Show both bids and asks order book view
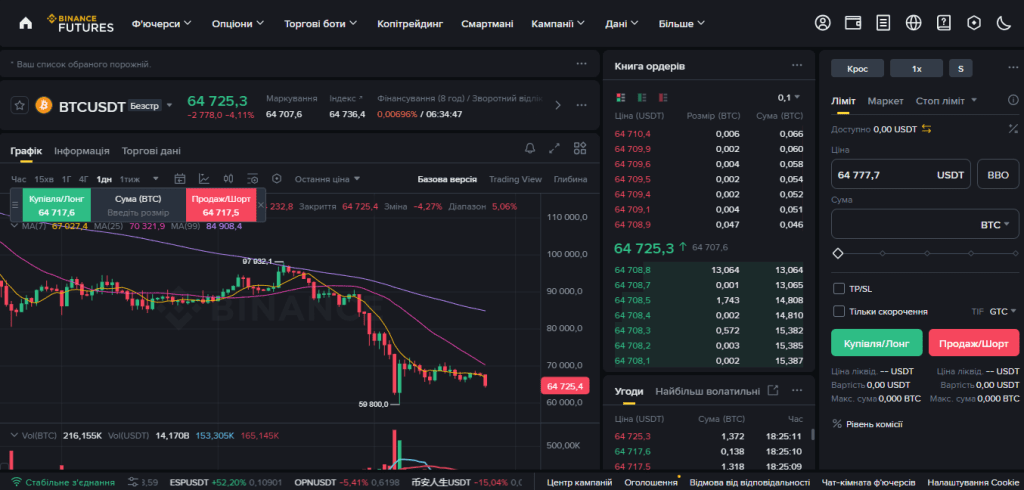 point(621,97)
